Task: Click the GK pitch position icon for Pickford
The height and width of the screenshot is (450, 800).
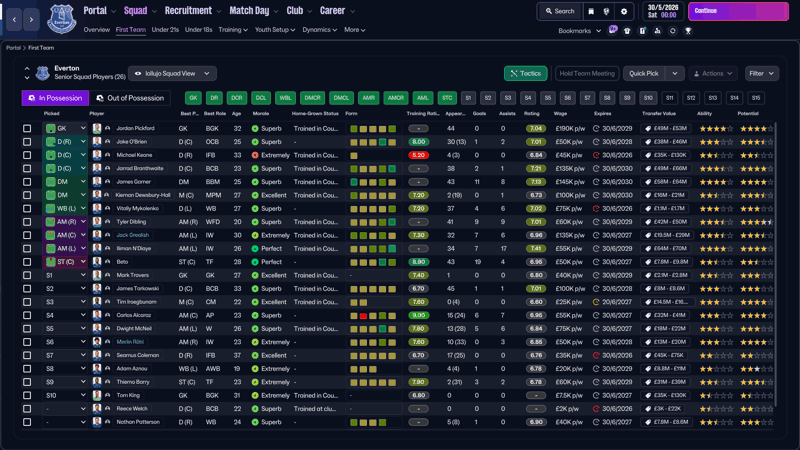Action: pos(51,129)
